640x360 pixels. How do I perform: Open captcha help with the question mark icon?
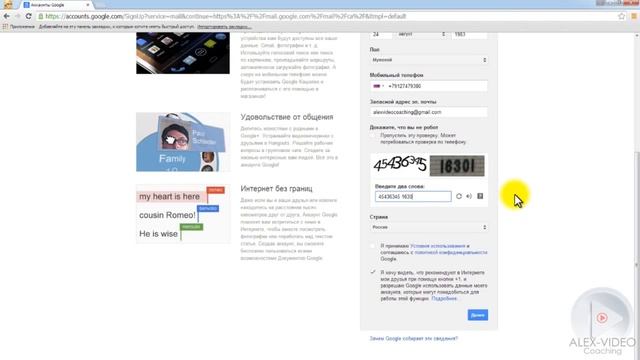point(480,196)
